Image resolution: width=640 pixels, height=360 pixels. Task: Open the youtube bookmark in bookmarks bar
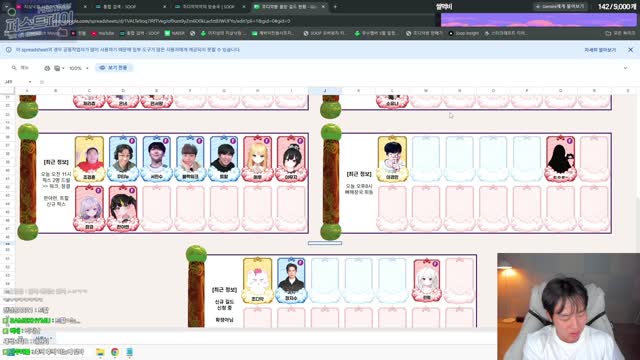[102, 33]
